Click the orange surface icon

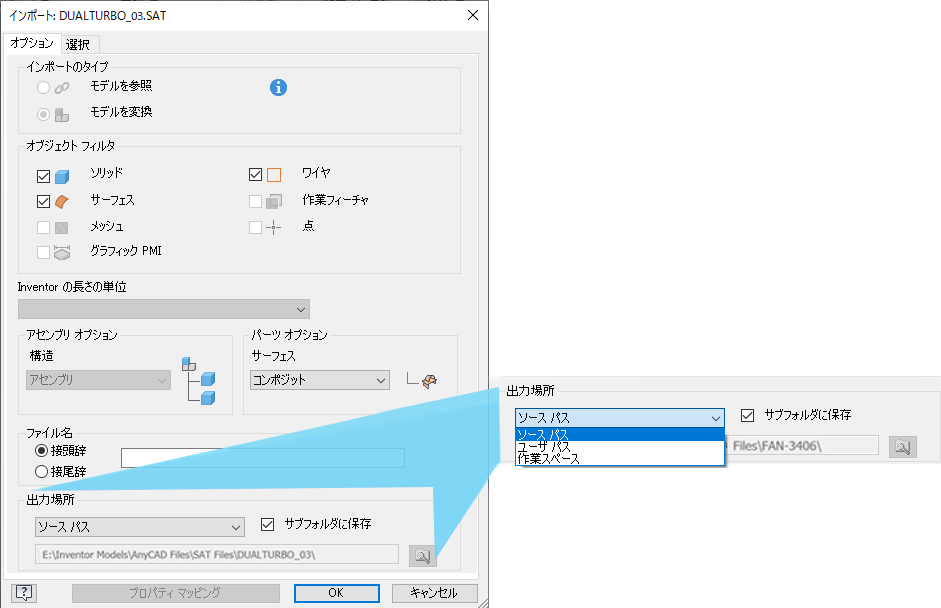click(x=62, y=202)
